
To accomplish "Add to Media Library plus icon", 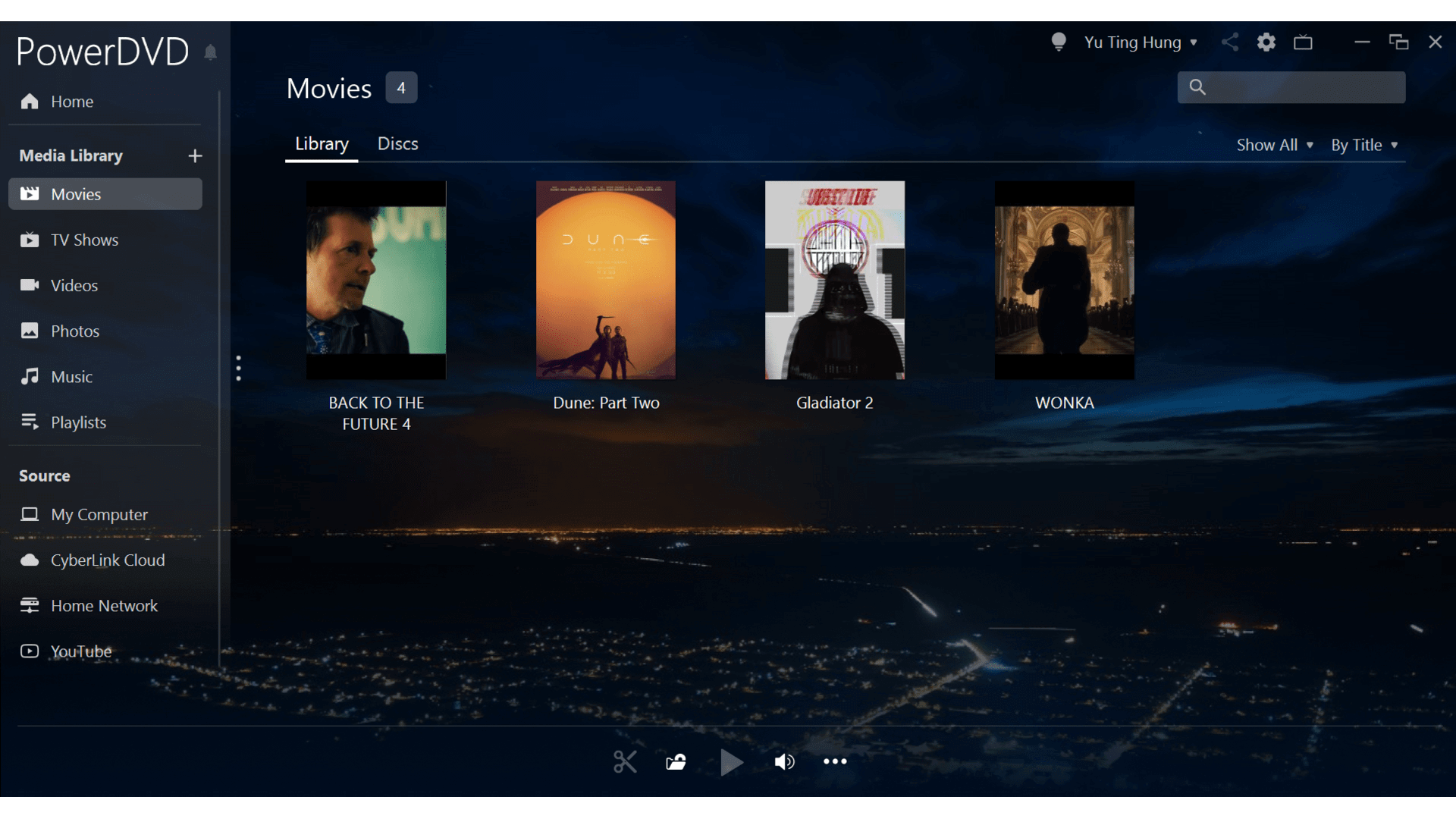I will (x=195, y=155).
